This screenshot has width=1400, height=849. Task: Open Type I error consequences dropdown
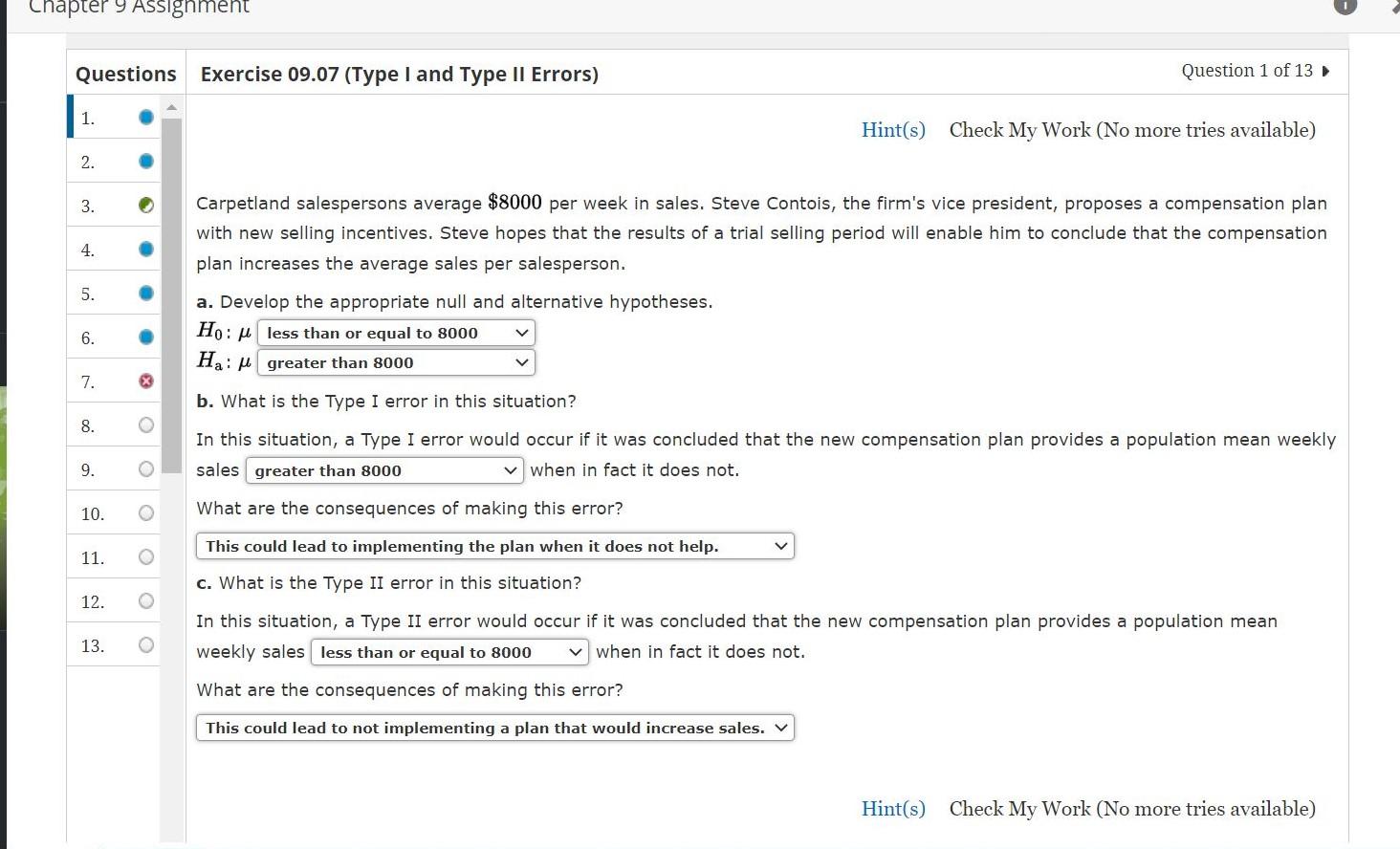click(494, 547)
